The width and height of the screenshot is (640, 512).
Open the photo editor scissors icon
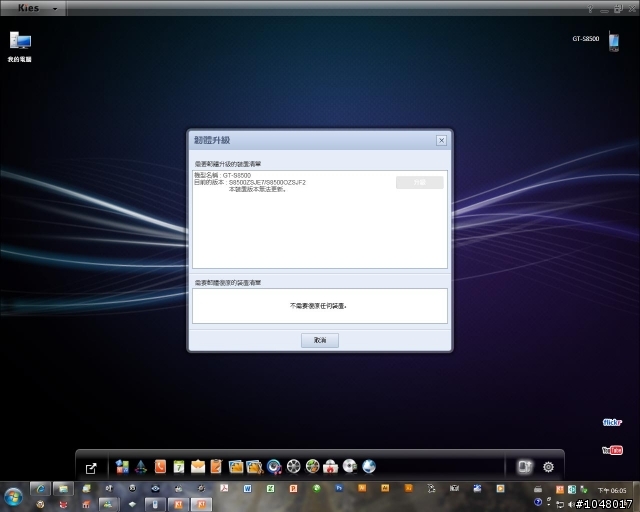[x=255, y=466]
